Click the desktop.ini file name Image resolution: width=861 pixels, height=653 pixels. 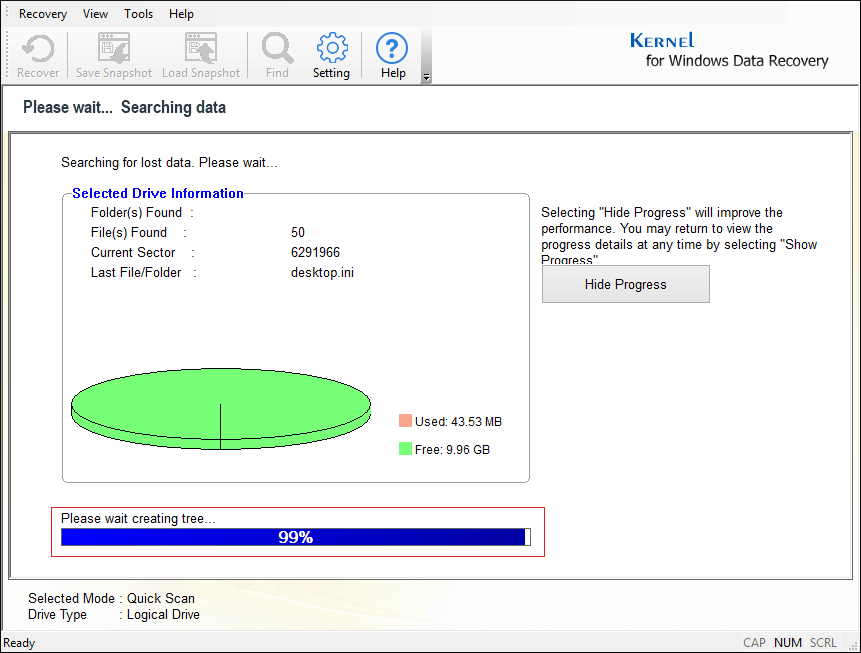(322, 272)
